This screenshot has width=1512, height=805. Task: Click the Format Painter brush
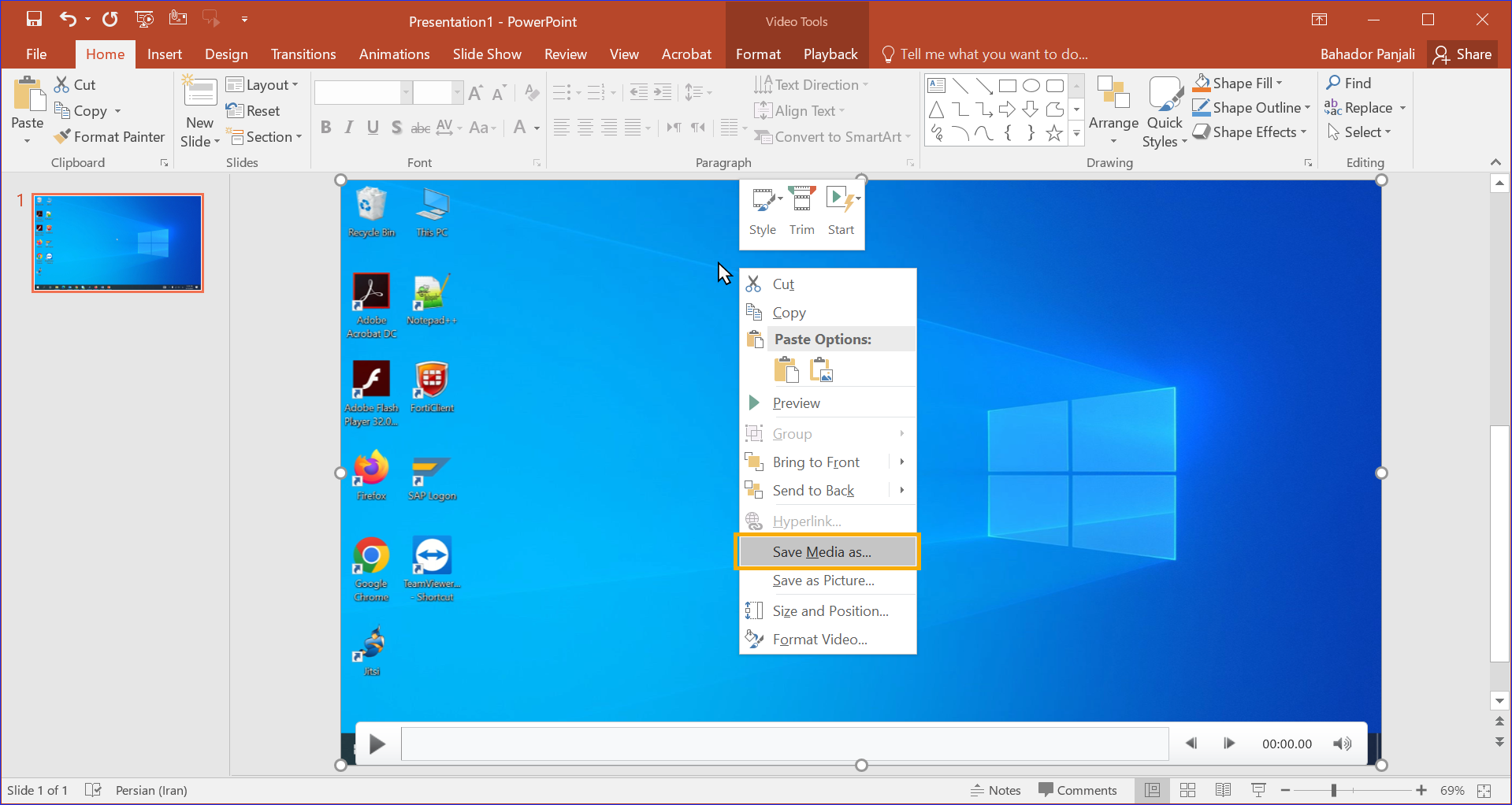63,137
